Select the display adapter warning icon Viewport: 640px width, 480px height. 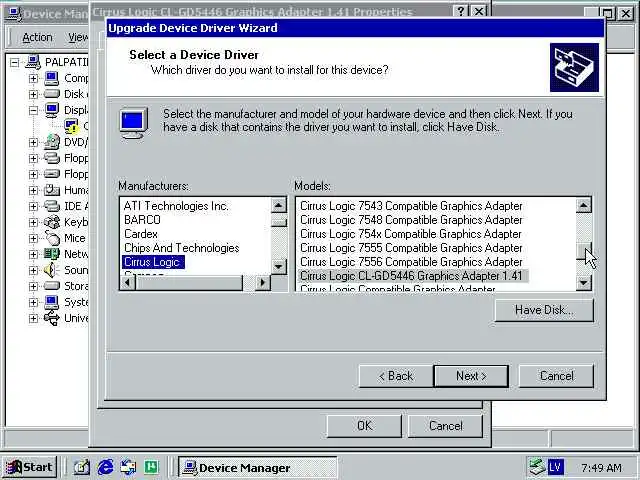(x=71, y=126)
